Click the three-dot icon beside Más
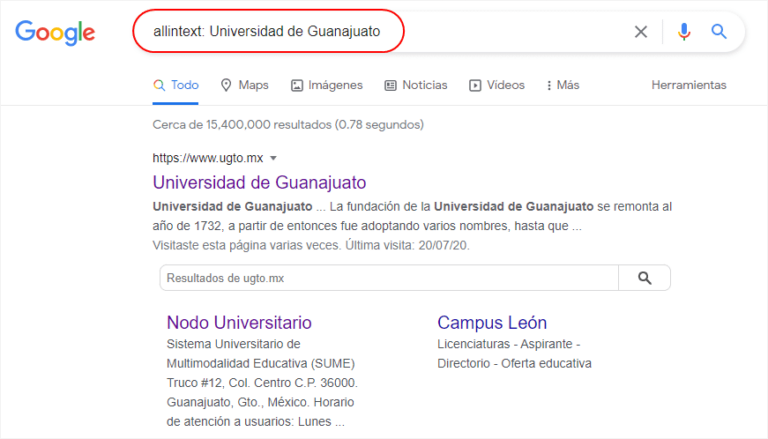The height and width of the screenshot is (439, 768). point(549,86)
